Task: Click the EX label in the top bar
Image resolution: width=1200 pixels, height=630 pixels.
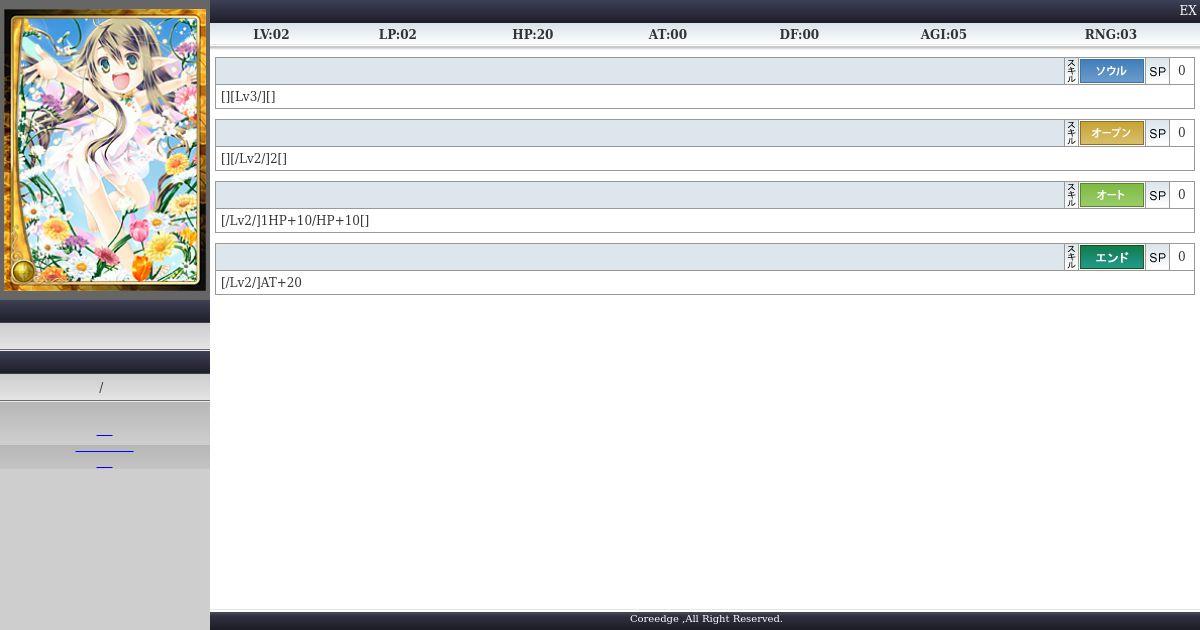Action: click(1188, 10)
